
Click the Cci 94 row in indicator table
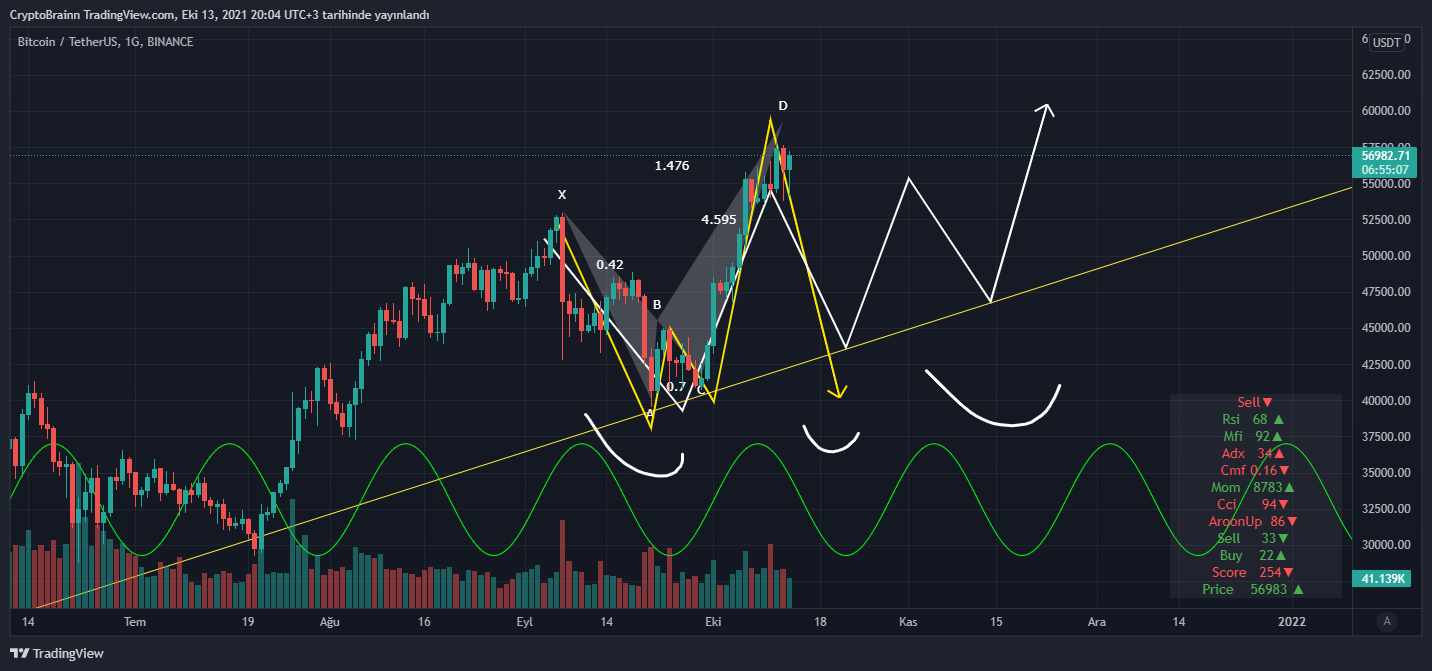(x=1253, y=504)
